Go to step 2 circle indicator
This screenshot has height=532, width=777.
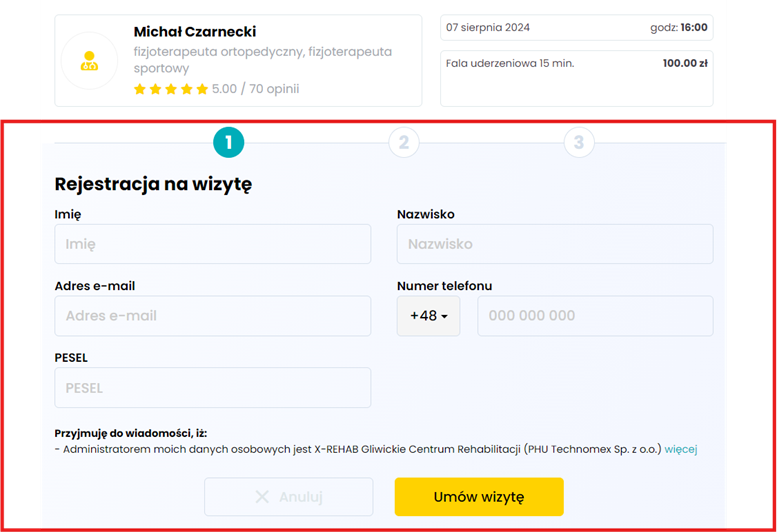click(403, 143)
